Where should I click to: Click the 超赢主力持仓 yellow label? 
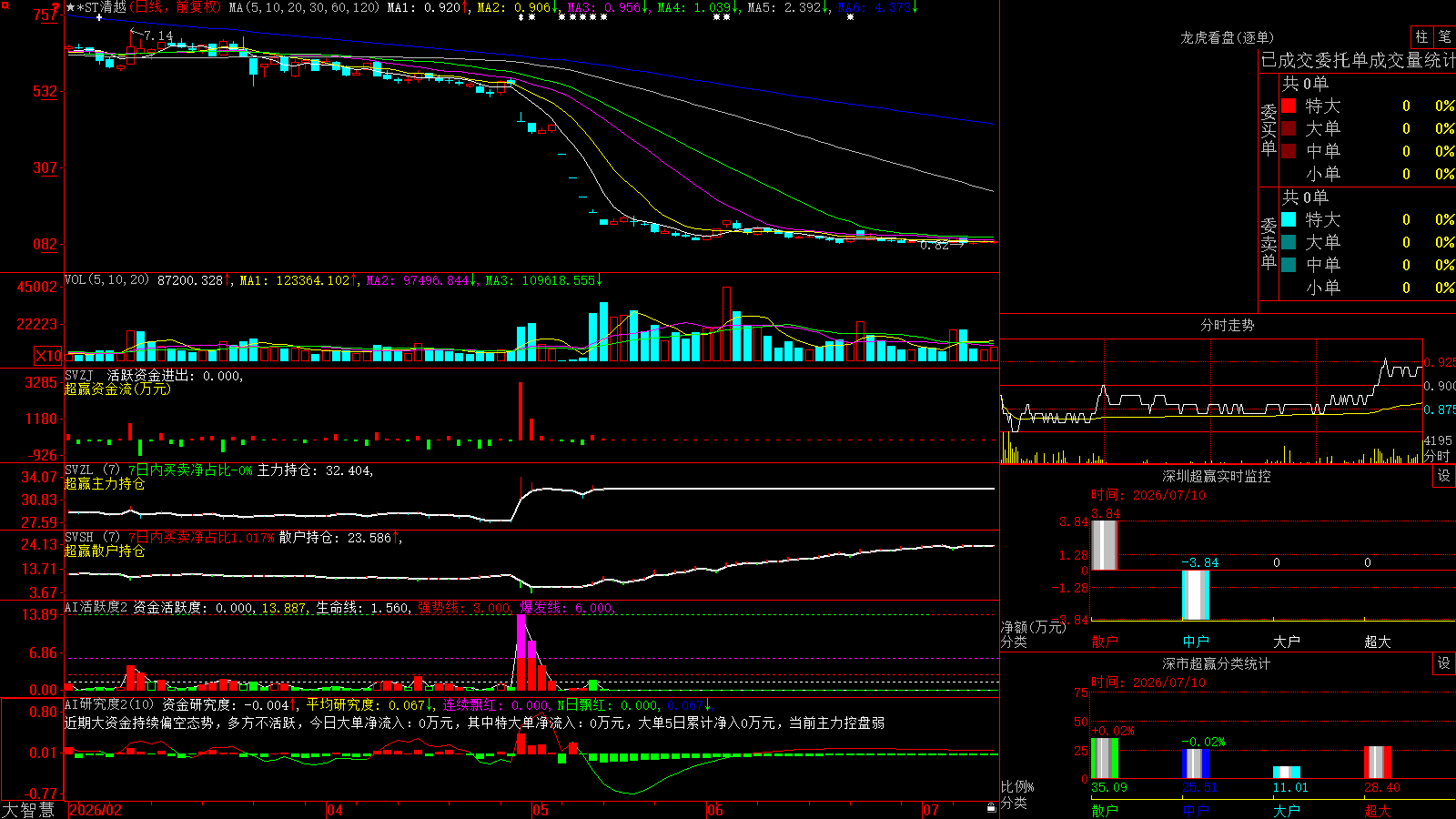[x=105, y=484]
